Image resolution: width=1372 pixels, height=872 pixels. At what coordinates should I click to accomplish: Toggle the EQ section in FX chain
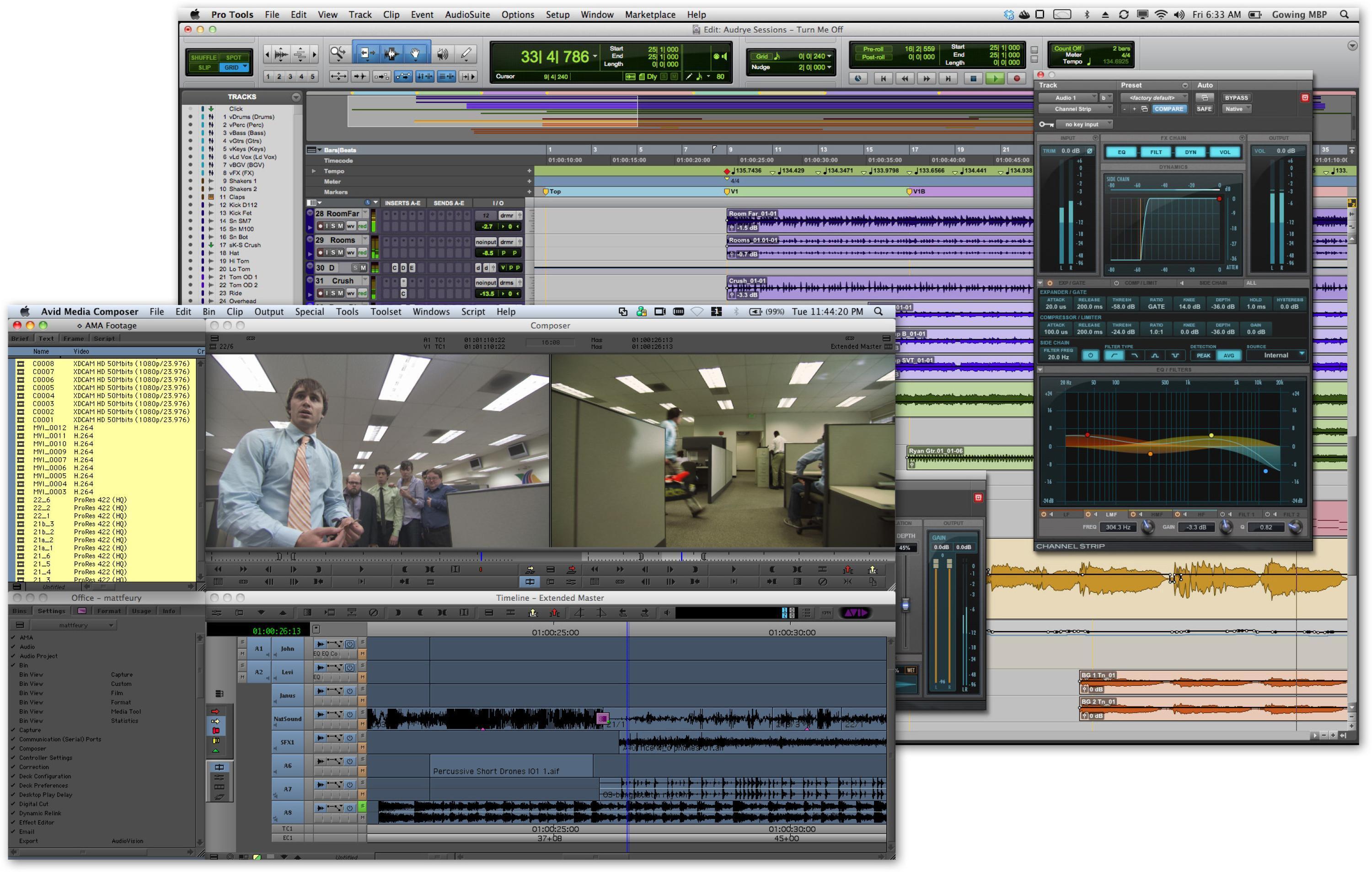(x=1121, y=152)
